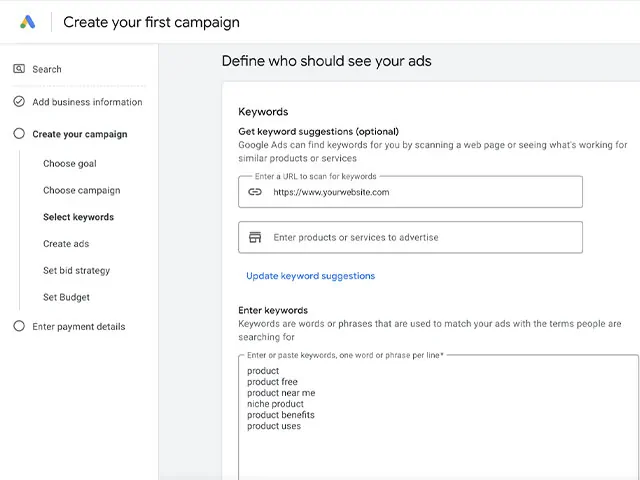Open Enter payment details step
Image resolution: width=640 pixels, height=480 pixels.
(79, 326)
